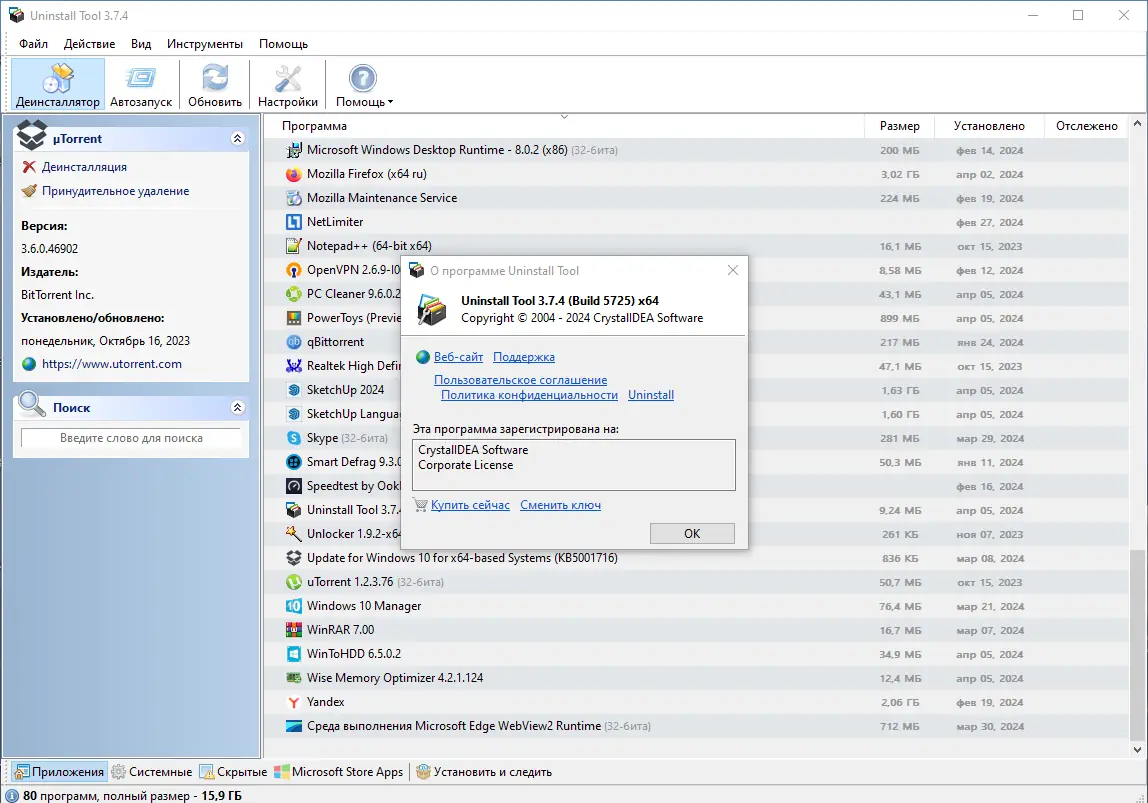The image size is (1148, 803).
Task: Open the Деинсталлятор toolbar tool
Action: pyautogui.click(x=58, y=85)
